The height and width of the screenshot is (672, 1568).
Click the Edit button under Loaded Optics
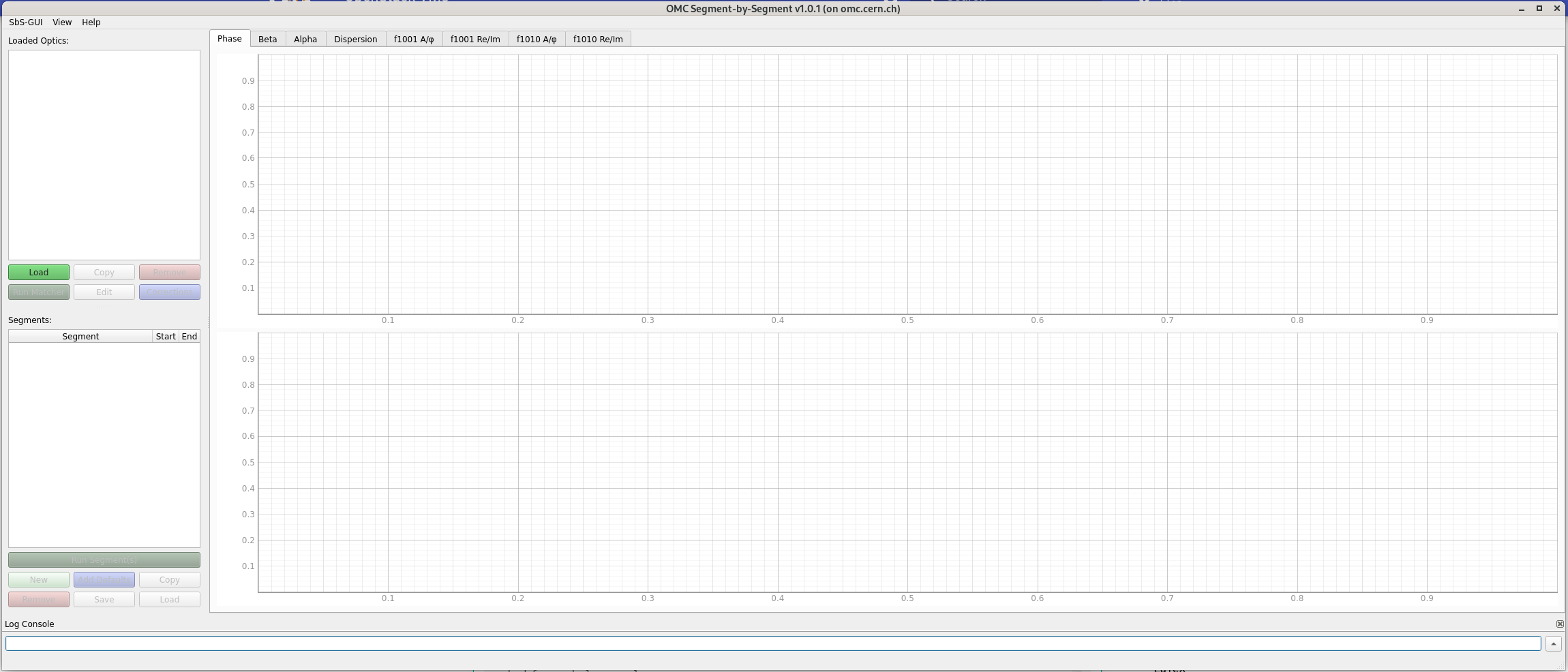[104, 292]
